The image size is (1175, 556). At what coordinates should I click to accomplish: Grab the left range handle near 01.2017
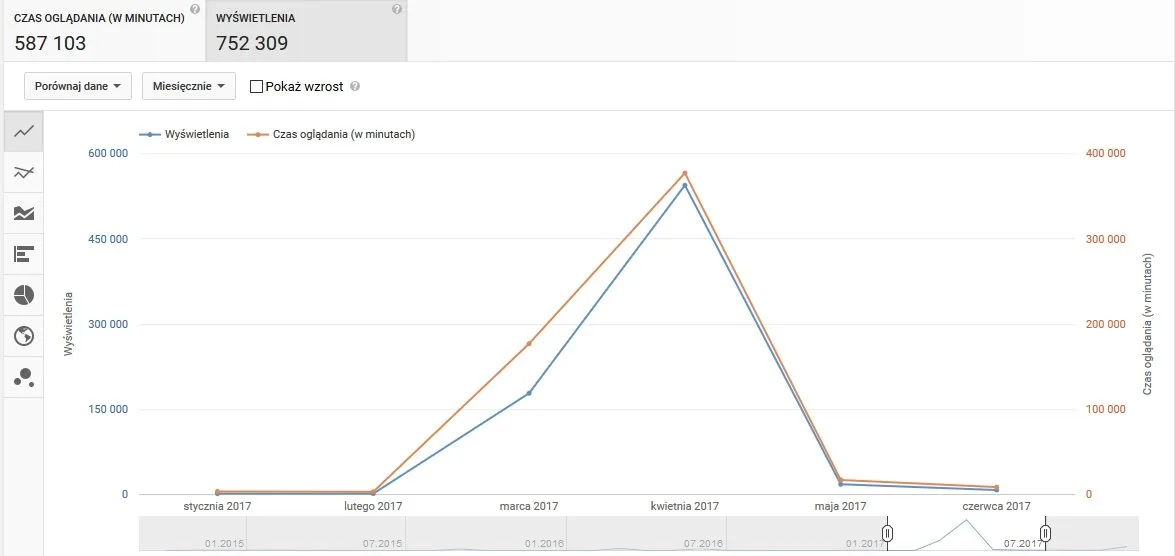click(886, 534)
